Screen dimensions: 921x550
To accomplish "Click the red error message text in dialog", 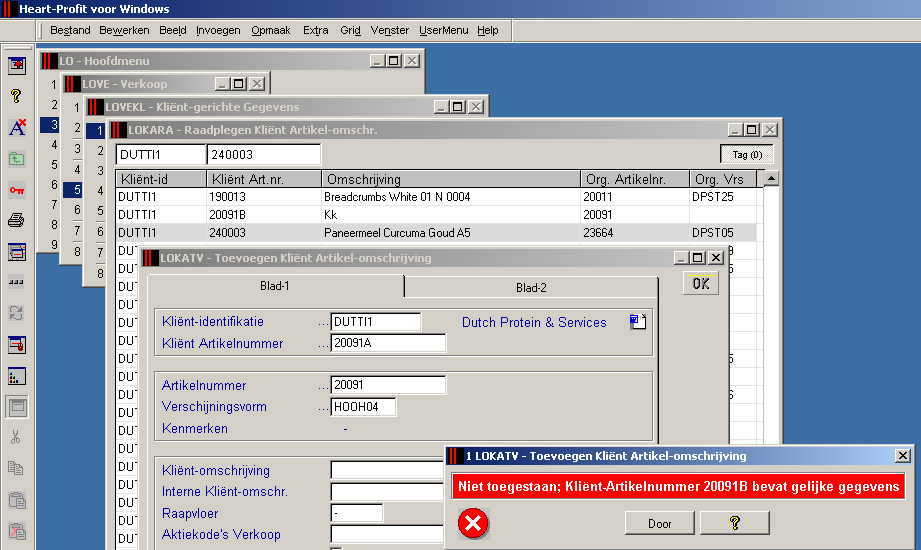I will pyautogui.click(x=678, y=487).
